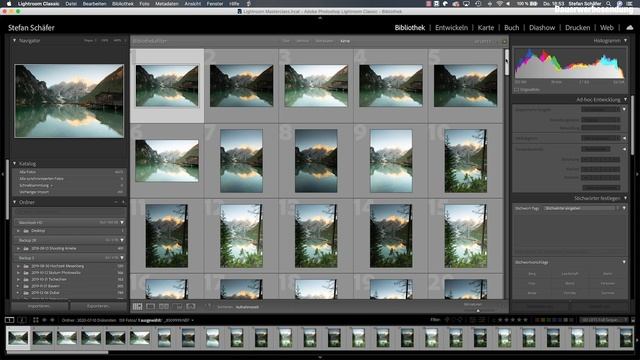This screenshot has height=360, width=640.
Task: Go back with filmstrip left arrow
Action: pos(44,320)
